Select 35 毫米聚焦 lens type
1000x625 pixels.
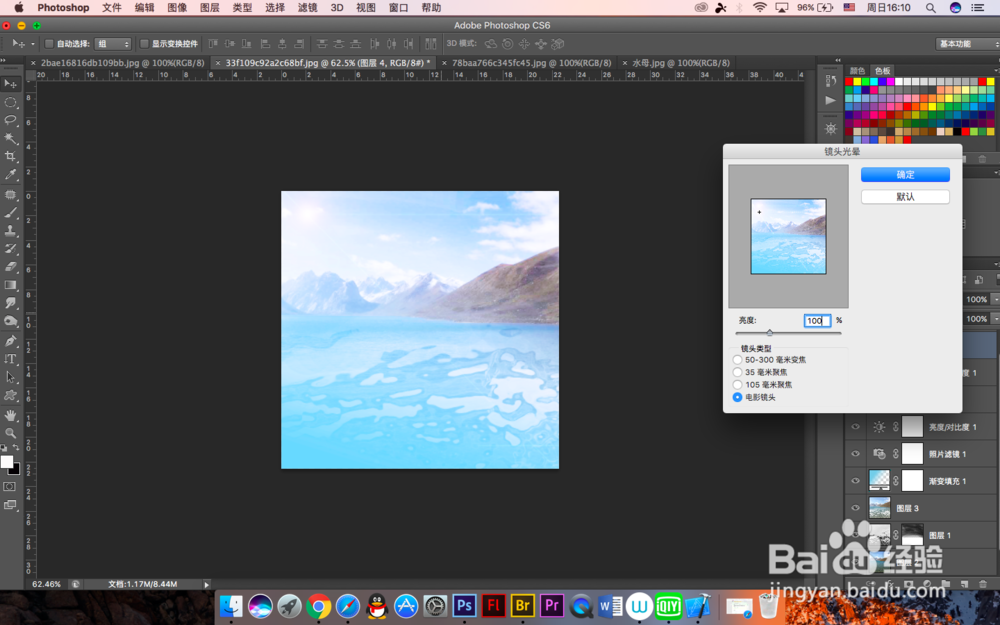(737, 372)
